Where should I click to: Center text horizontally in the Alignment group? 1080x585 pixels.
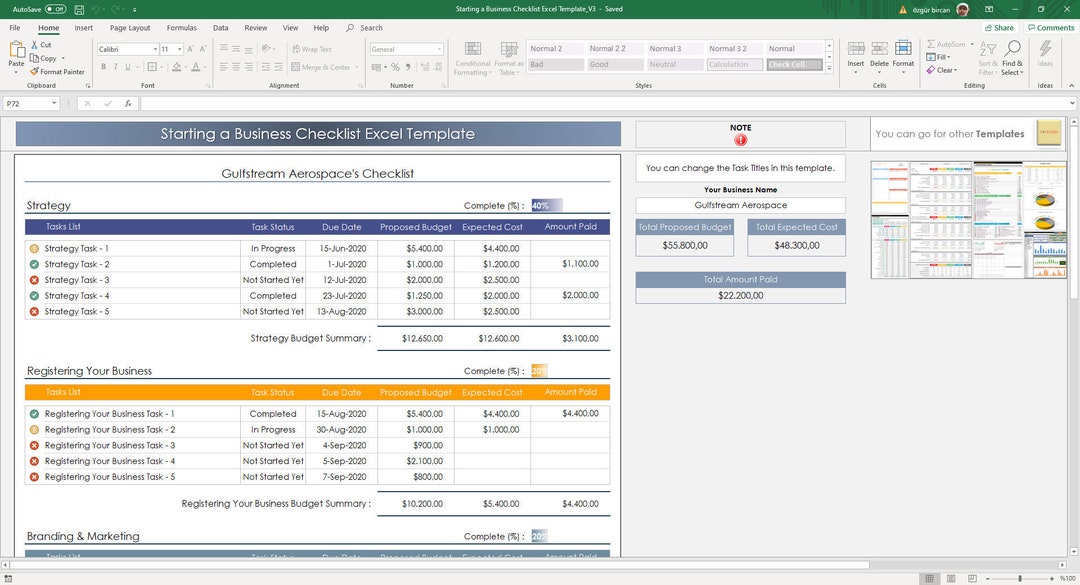[x=236, y=67]
